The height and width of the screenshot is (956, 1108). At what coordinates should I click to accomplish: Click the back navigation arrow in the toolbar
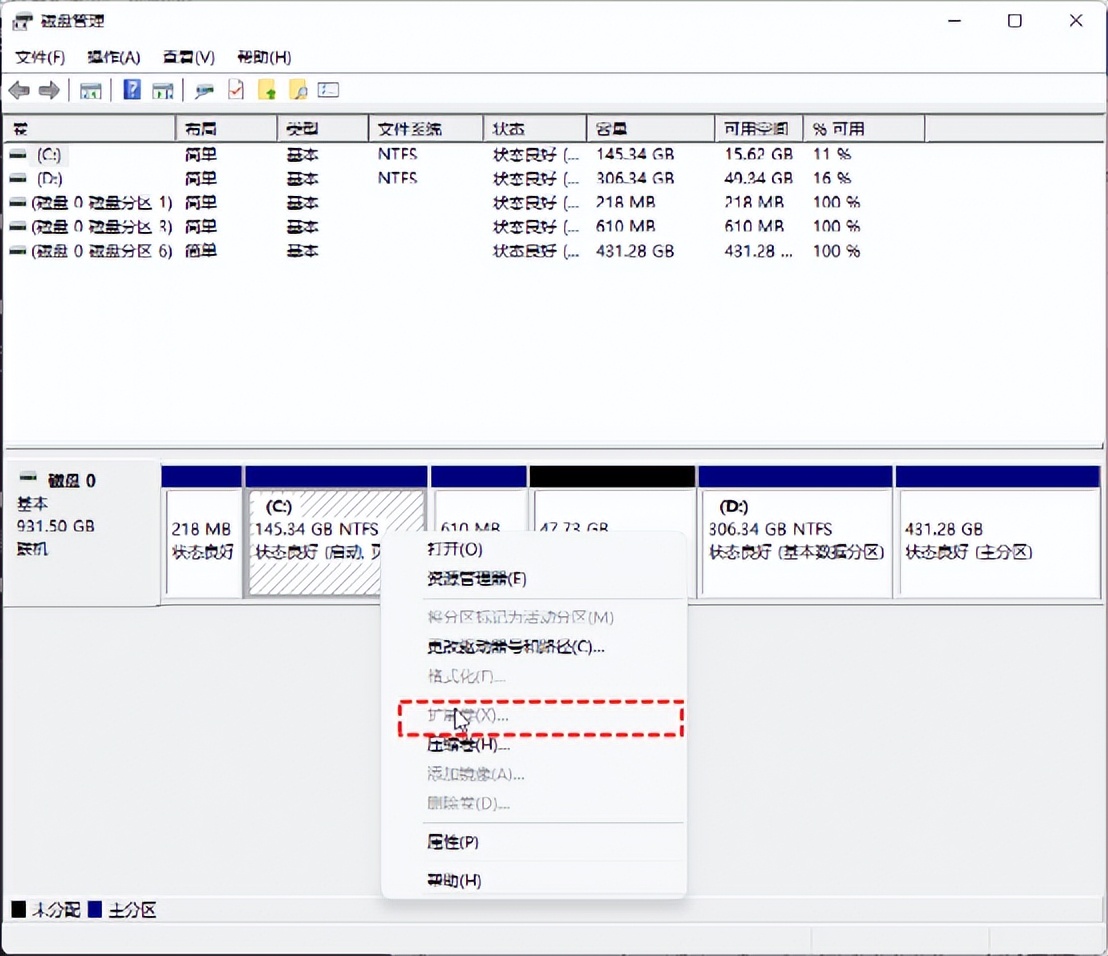18,90
